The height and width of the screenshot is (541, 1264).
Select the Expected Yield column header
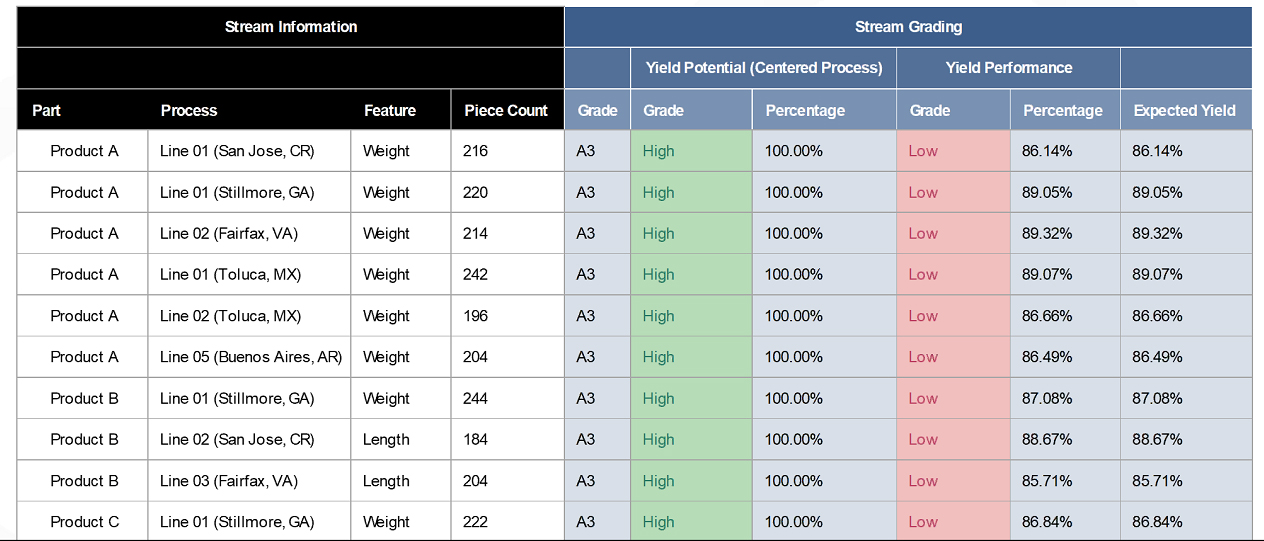pos(1184,110)
